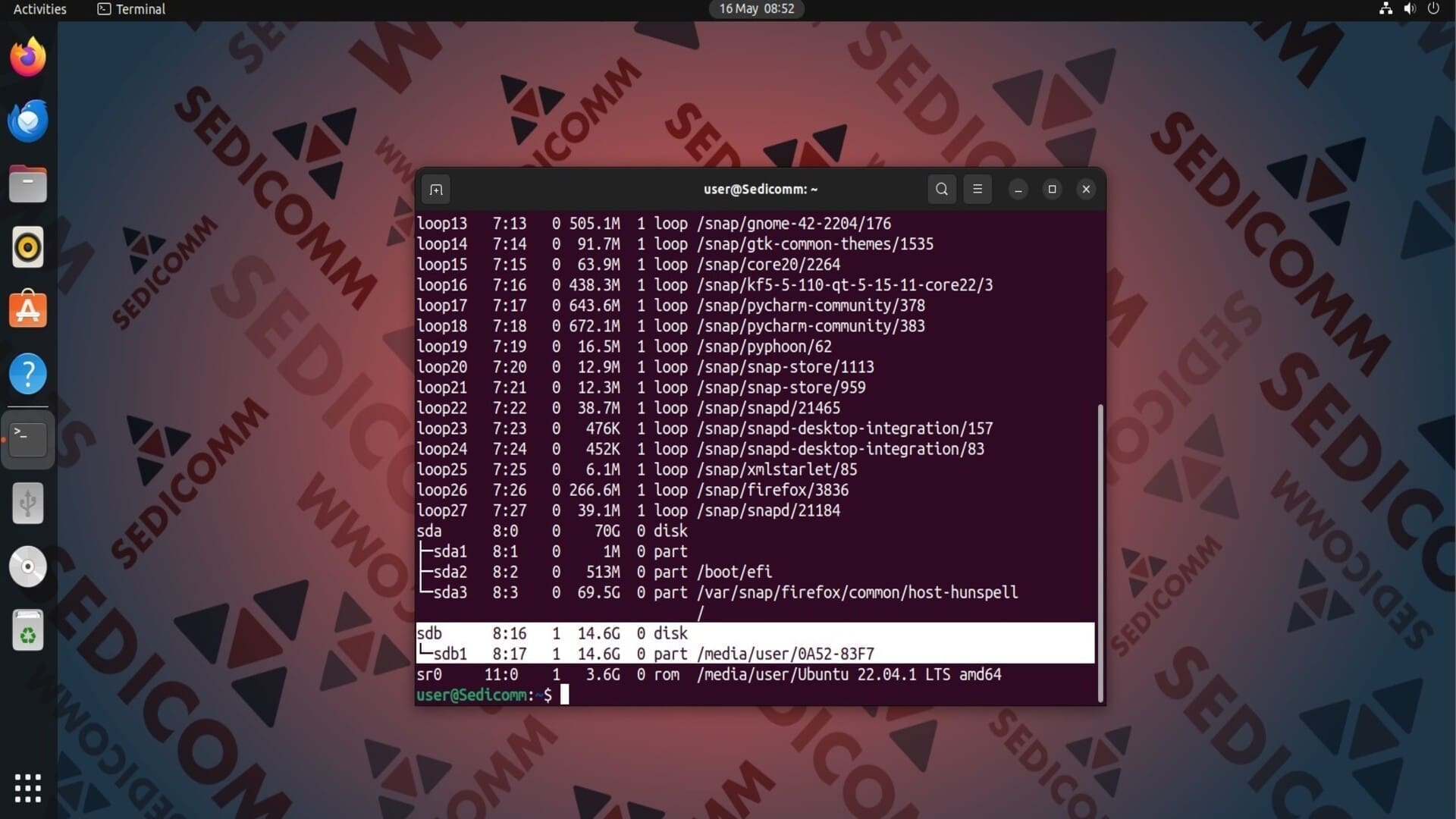
Task: Open the Activities overview
Action: coord(40,9)
